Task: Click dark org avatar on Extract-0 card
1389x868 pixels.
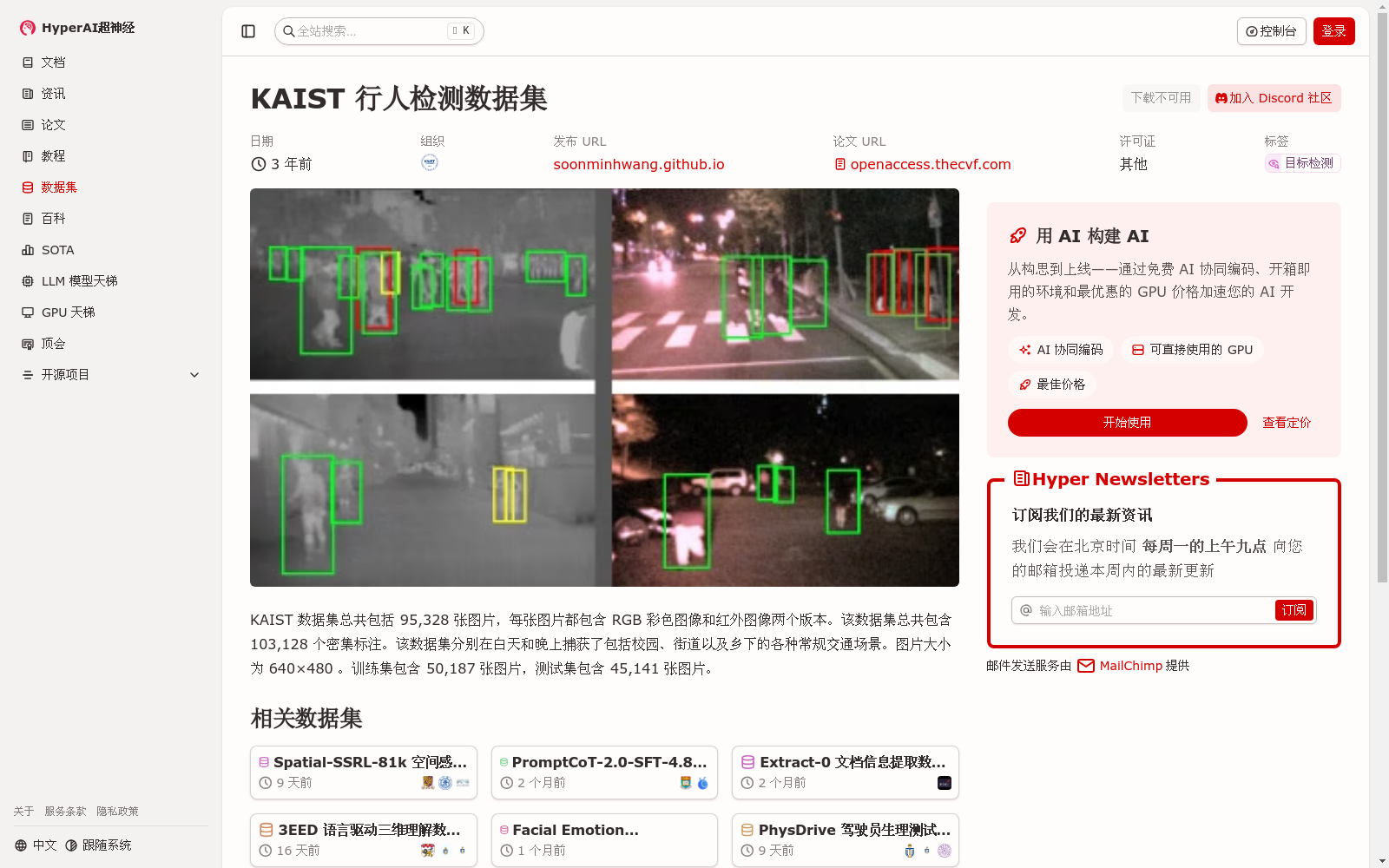Action: (x=945, y=783)
